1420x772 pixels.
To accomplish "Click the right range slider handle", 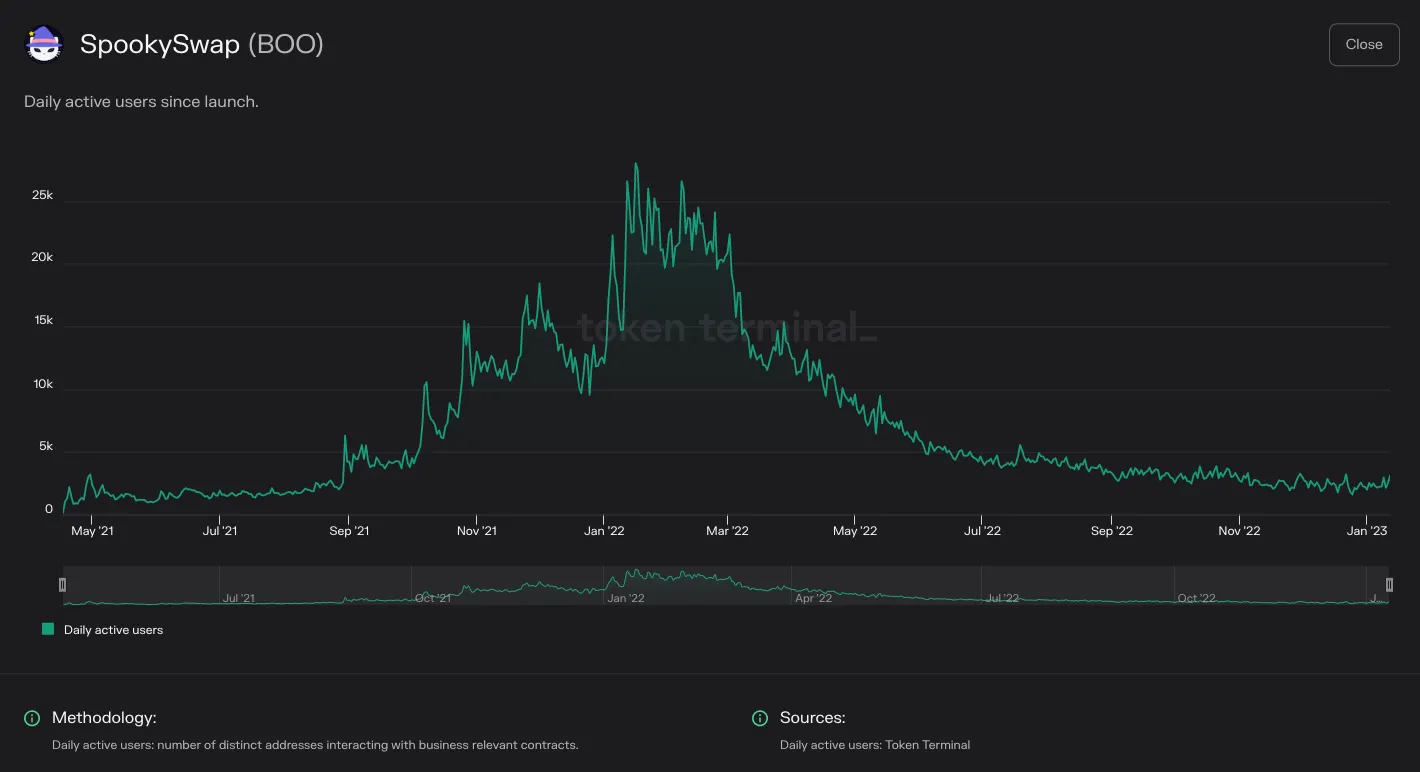I will [x=1389, y=585].
